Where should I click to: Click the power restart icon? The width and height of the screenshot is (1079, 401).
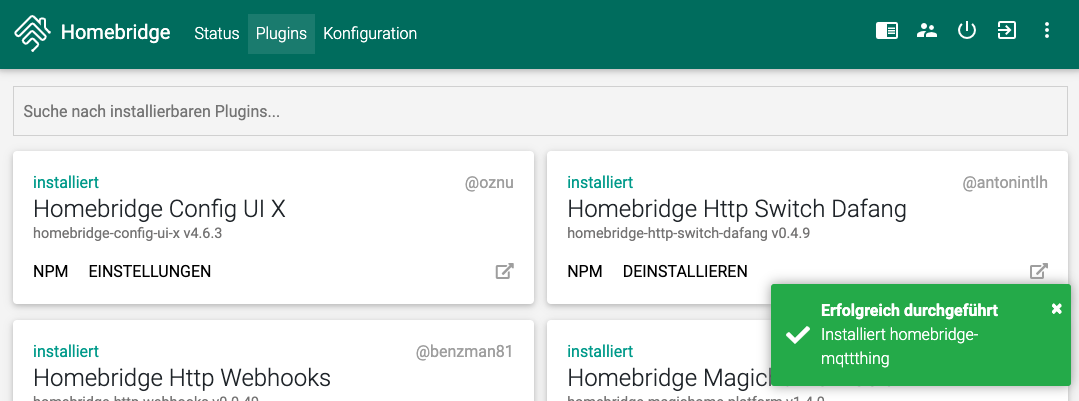(967, 30)
